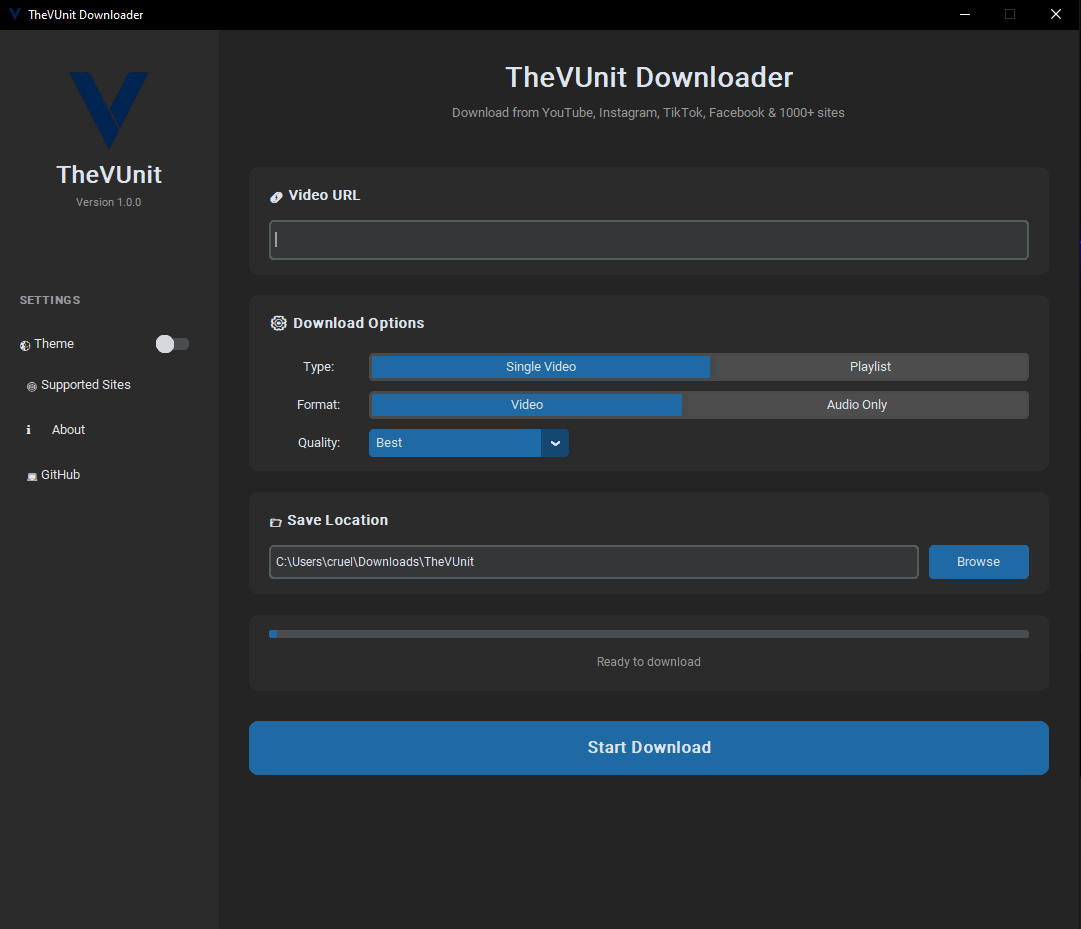This screenshot has width=1081, height=929.
Task: Click the 'Quality:' label
Action: tap(319, 442)
